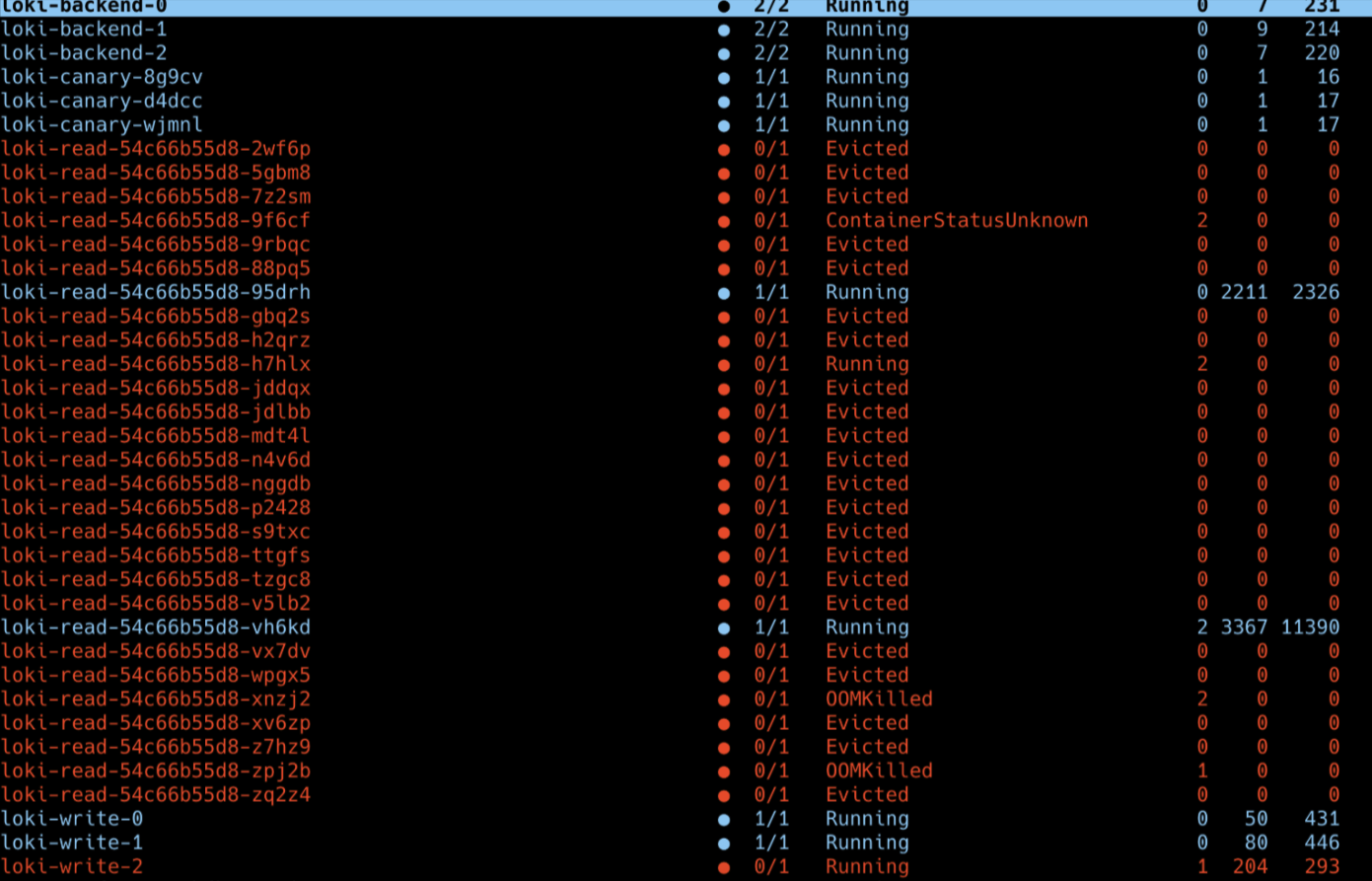Click memory value 446 for loki-write-1
1372x881 pixels.
click(x=1322, y=843)
